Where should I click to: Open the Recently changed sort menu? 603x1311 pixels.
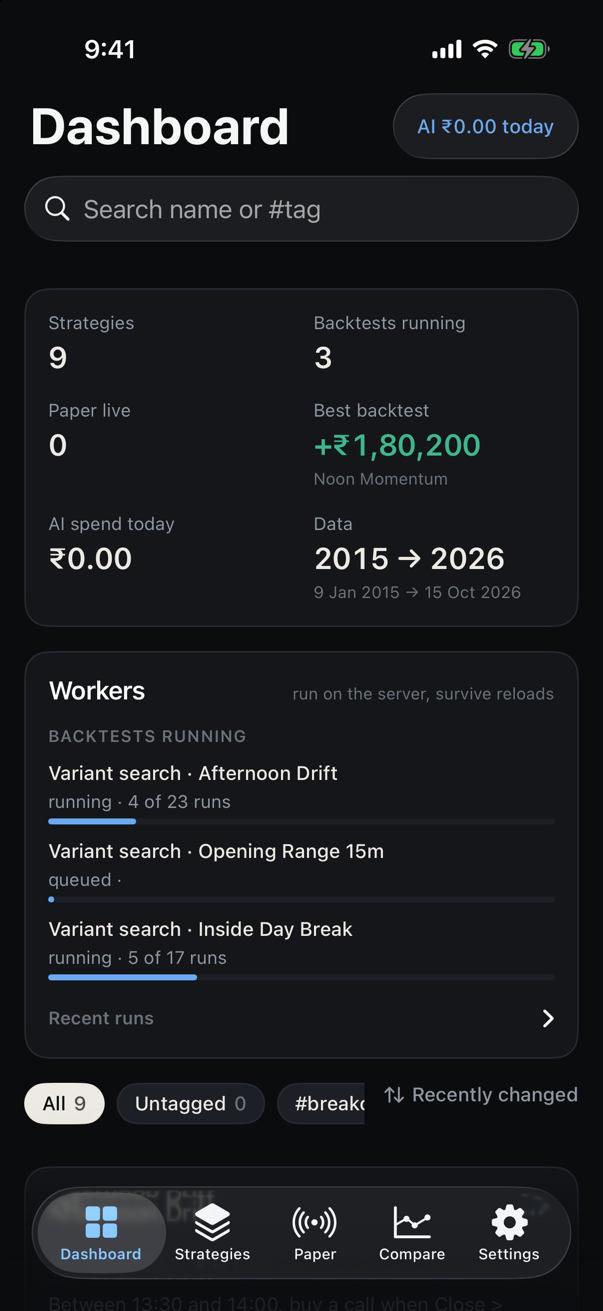pos(481,1095)
